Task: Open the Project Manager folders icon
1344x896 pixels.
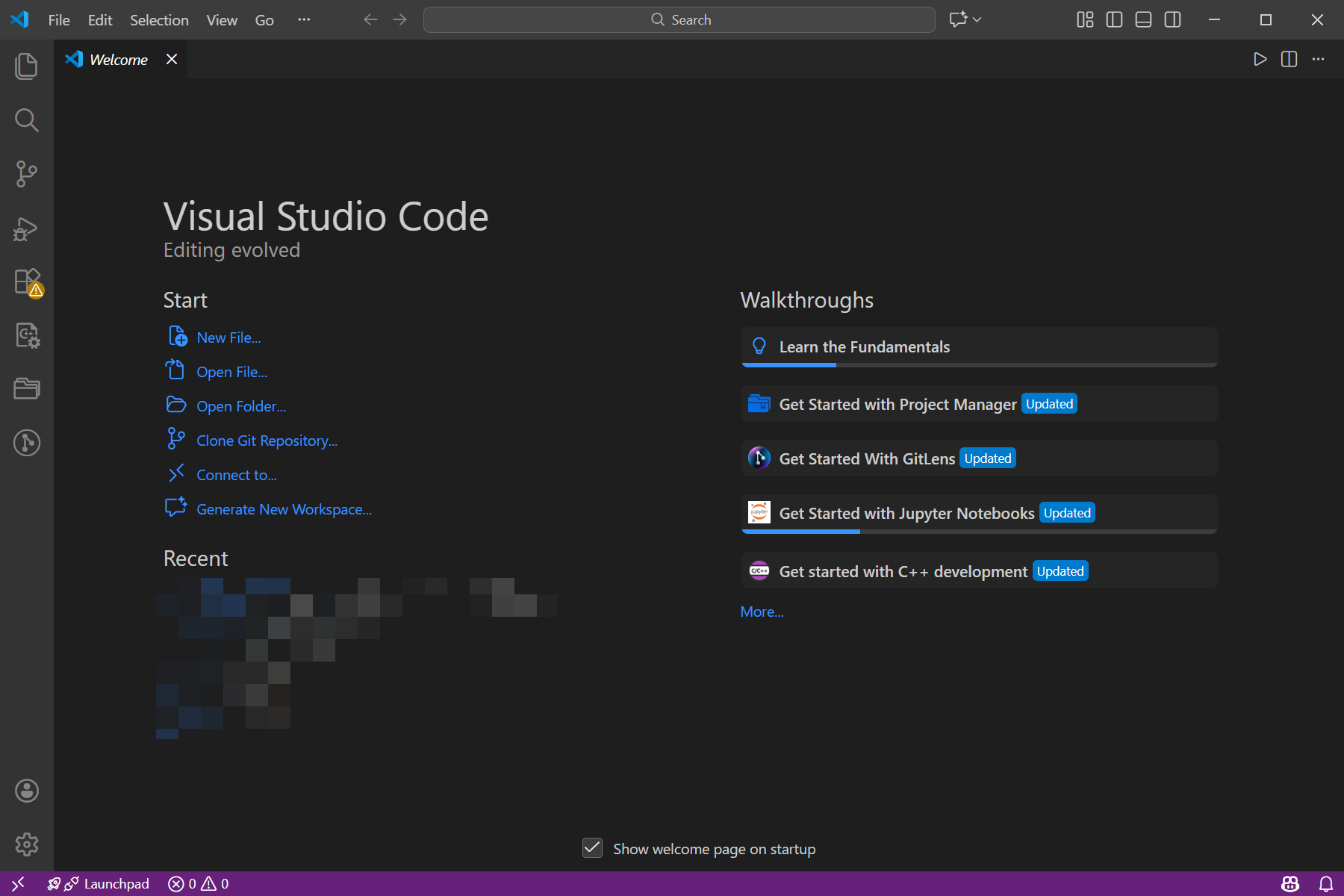Action: tap(27, 389)
